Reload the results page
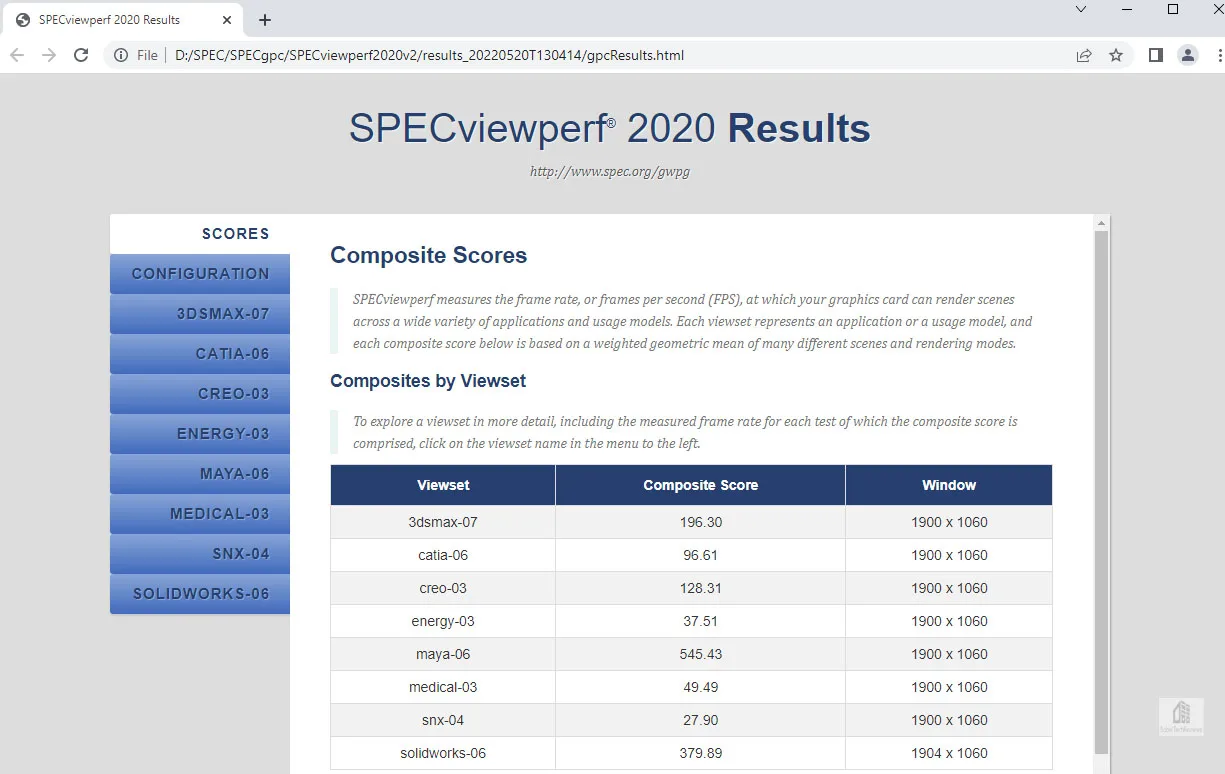This screenshot has width=1225, height=774. click(82, 55)
